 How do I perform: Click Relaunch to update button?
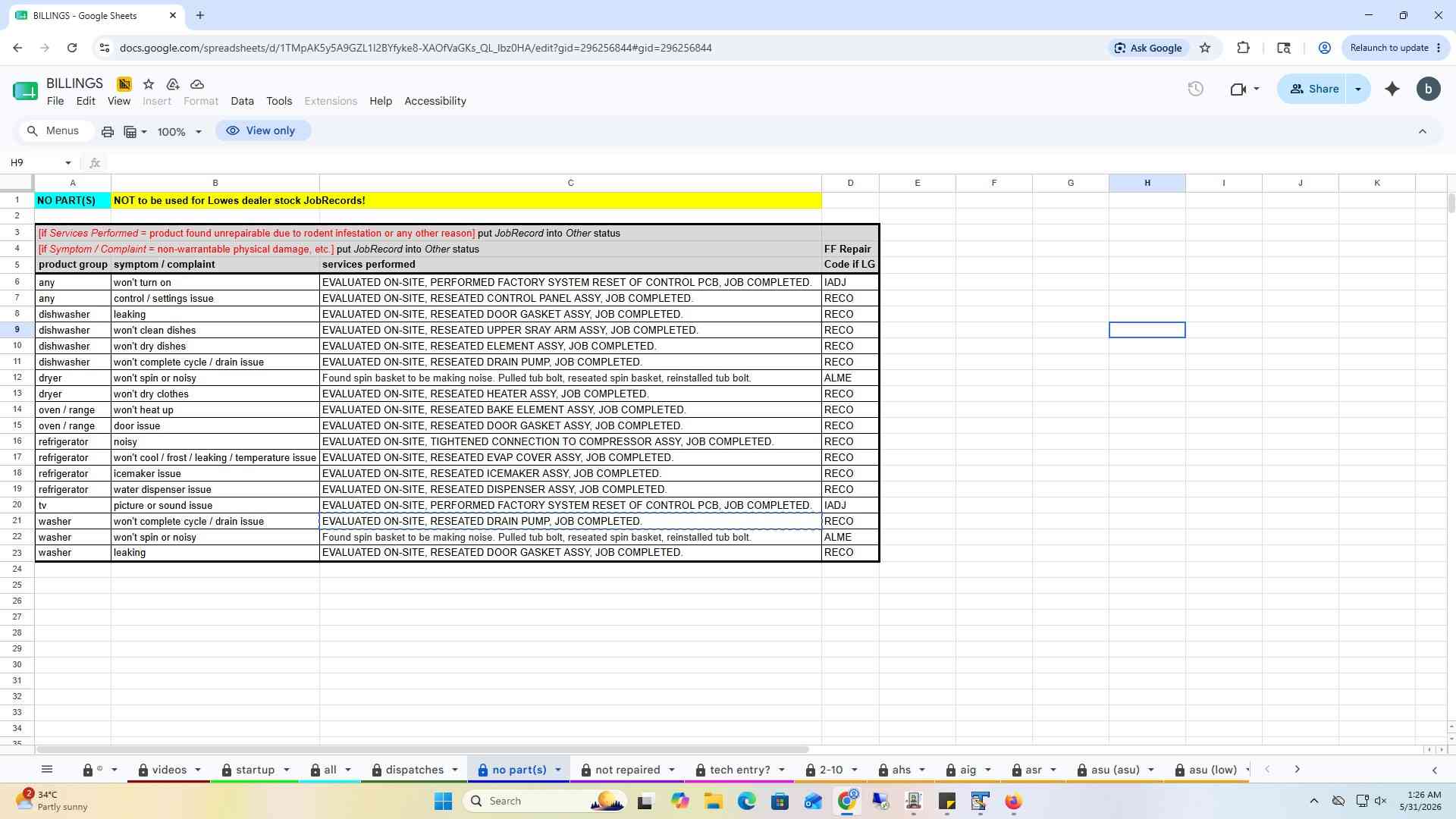coord(1395,48)
